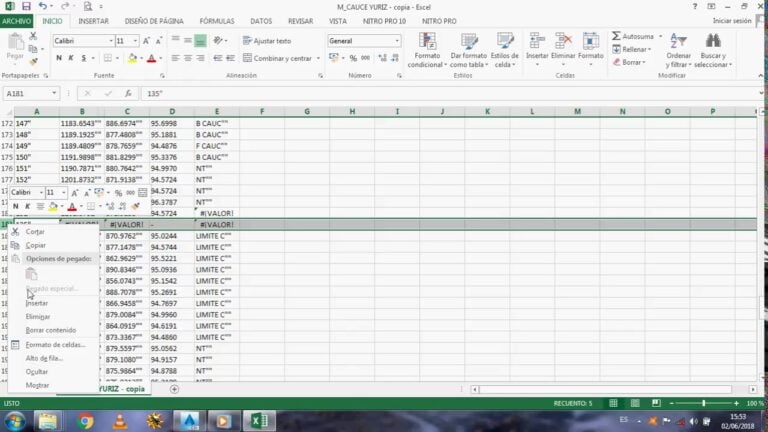Center text horizontally in ribbon
The width and height of the screenshot is (768, 432).
pos(188,58)
